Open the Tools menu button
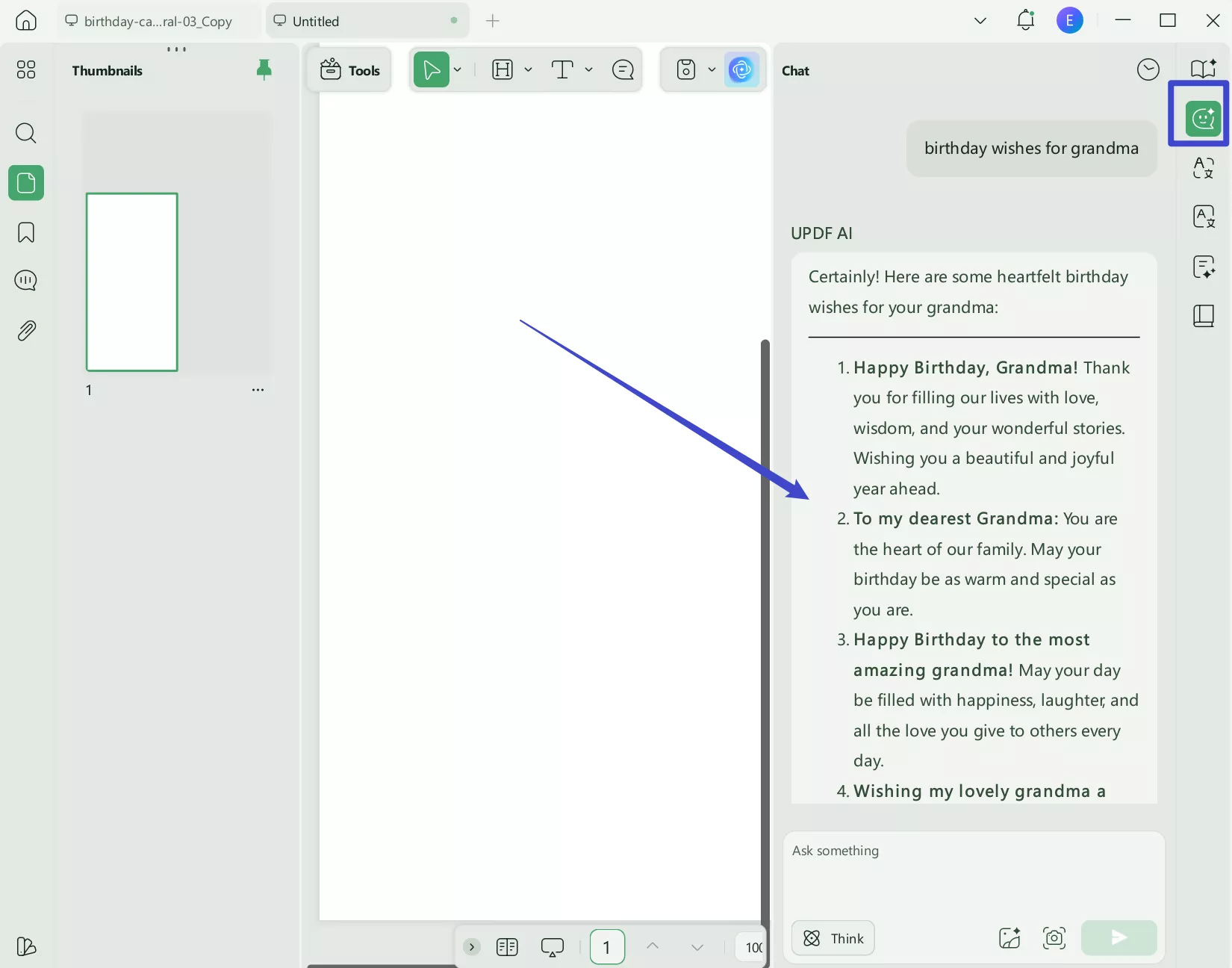The width and height of the screenshot is (1232, 968). [x=350, y=70]
